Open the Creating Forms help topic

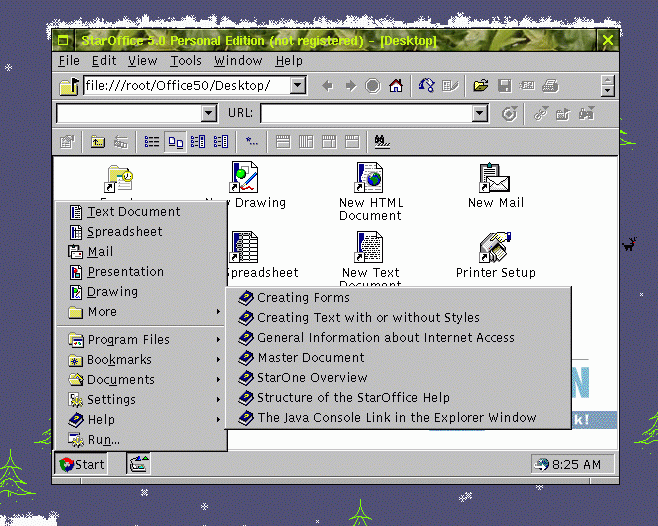(398, 298)
